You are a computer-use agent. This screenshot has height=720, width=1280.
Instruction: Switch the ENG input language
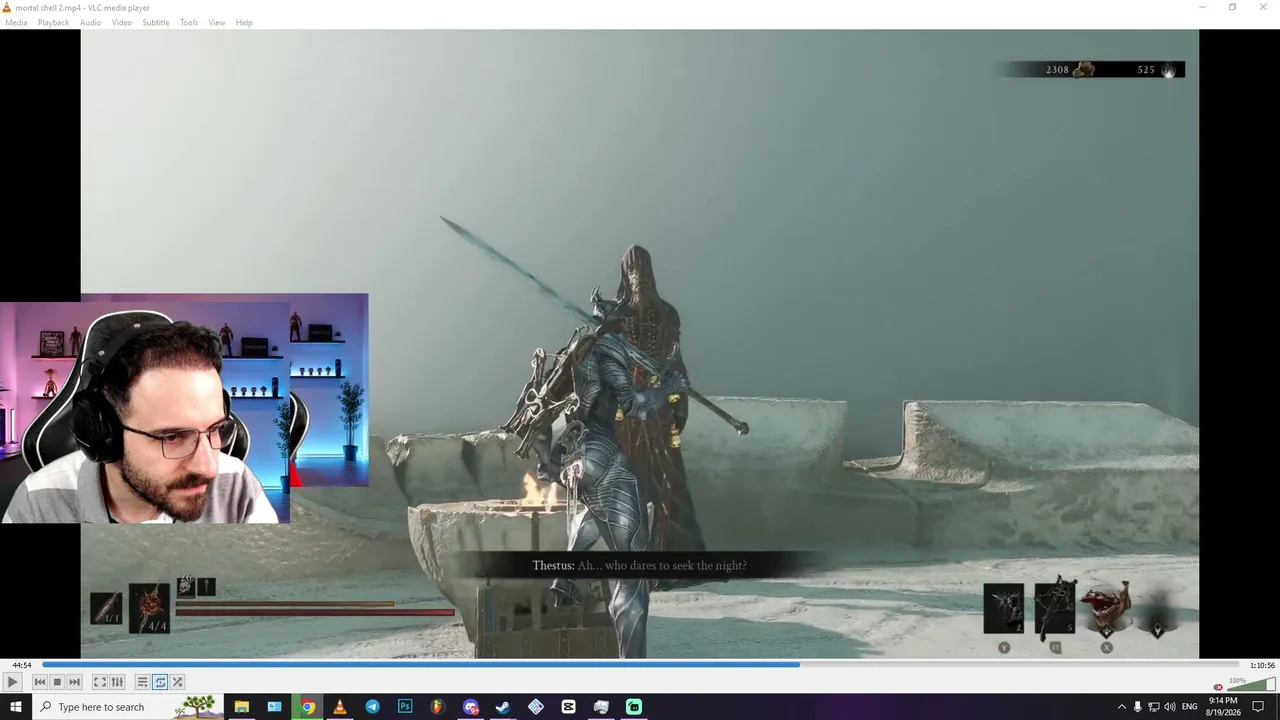click(x=1192, y=707)
